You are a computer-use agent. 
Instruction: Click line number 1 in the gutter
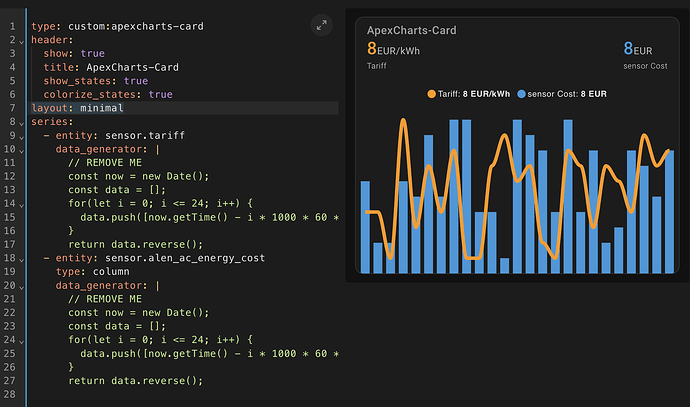click(12, 26)
